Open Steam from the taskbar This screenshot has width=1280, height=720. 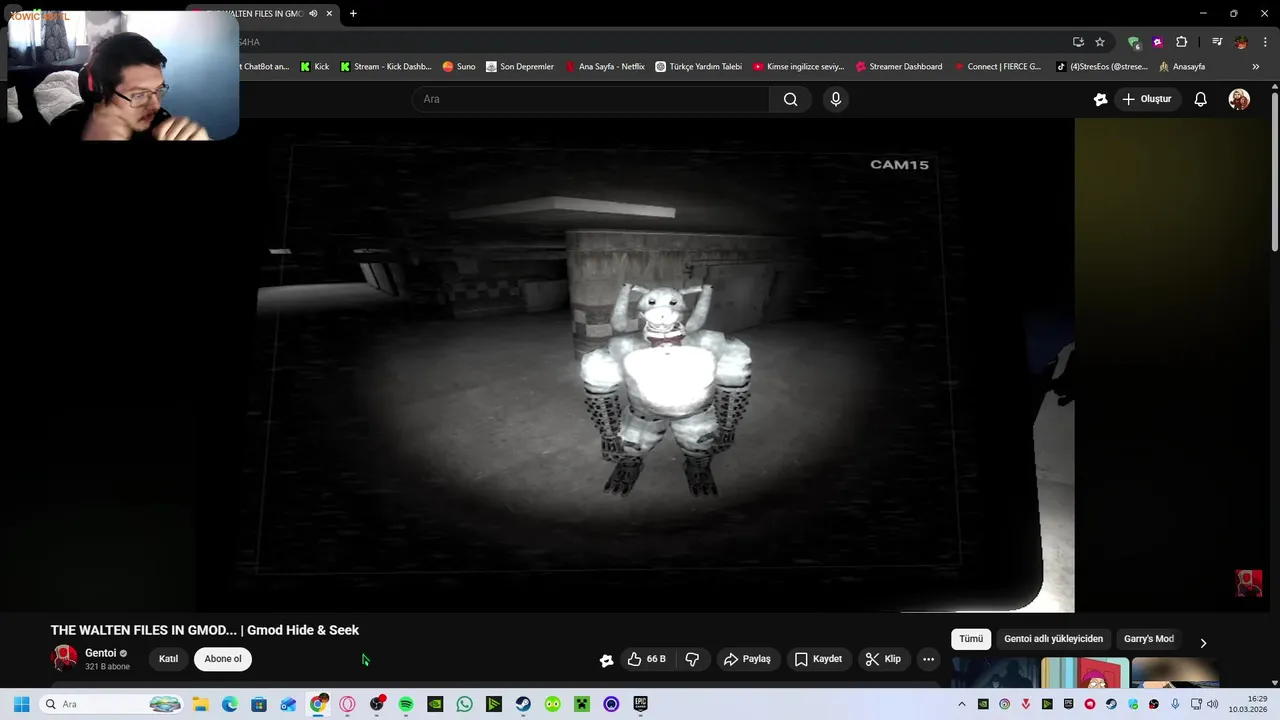523,704
